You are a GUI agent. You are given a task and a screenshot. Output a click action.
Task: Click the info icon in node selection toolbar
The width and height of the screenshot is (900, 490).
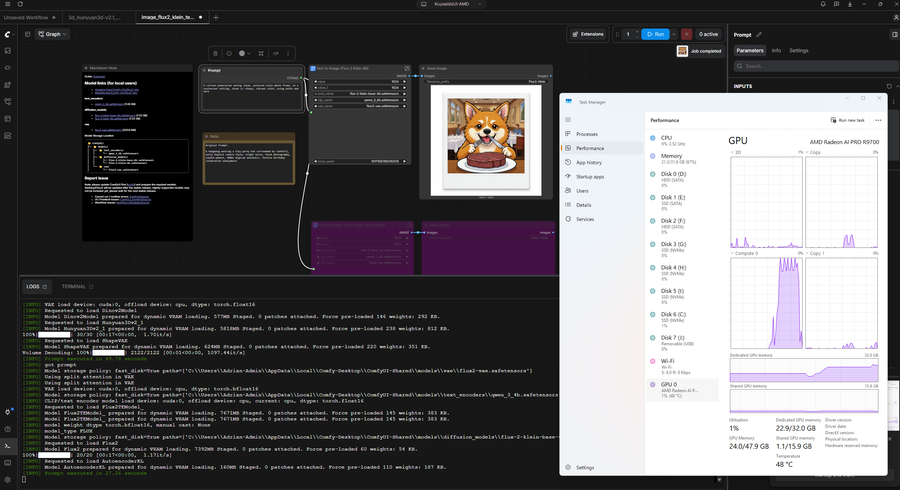point(229,53)
